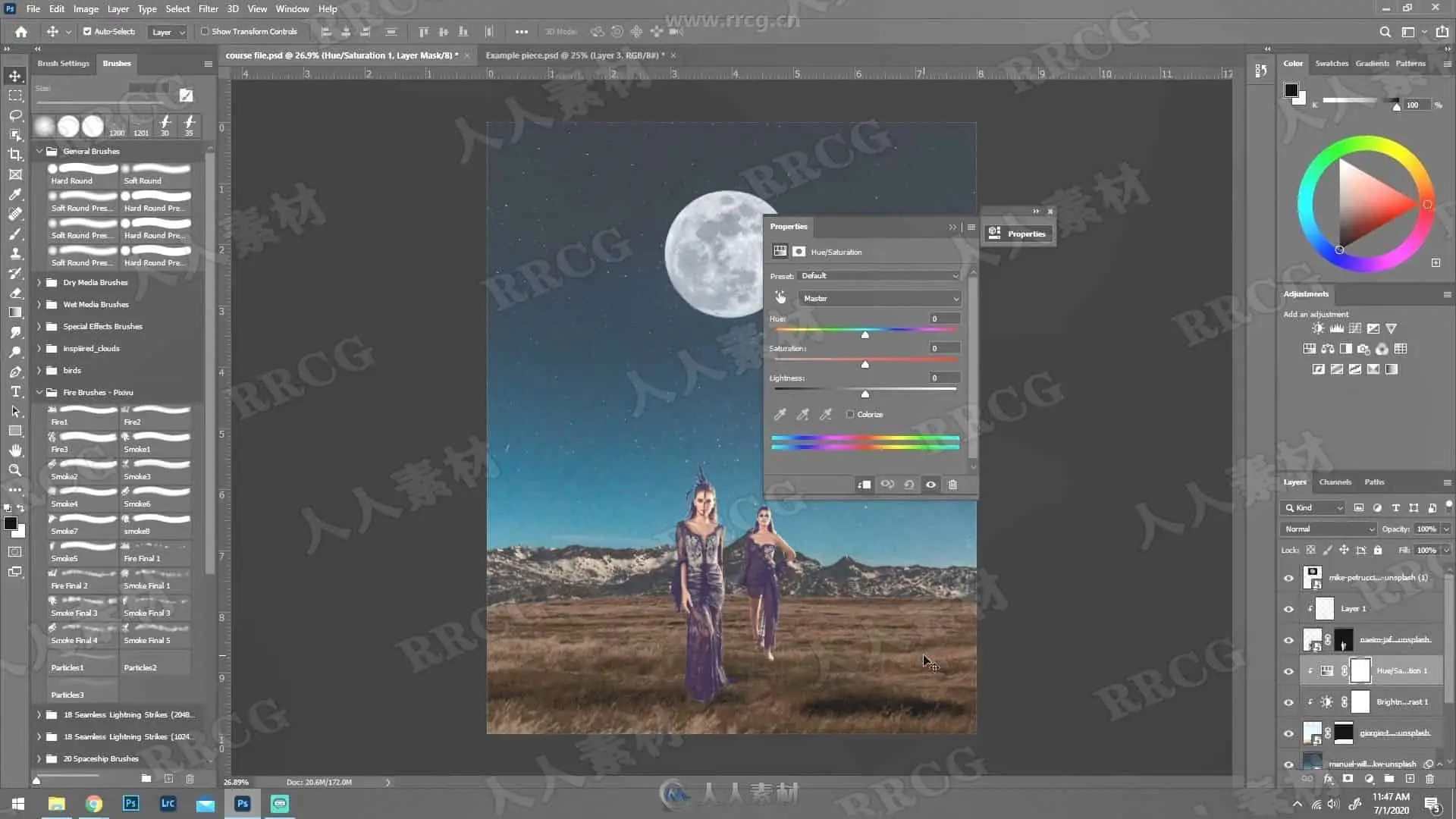Expand the Dry Media Brushes folder
Image resolution: width=1456 pixels, height=819 pixels.
coord(39,283)
